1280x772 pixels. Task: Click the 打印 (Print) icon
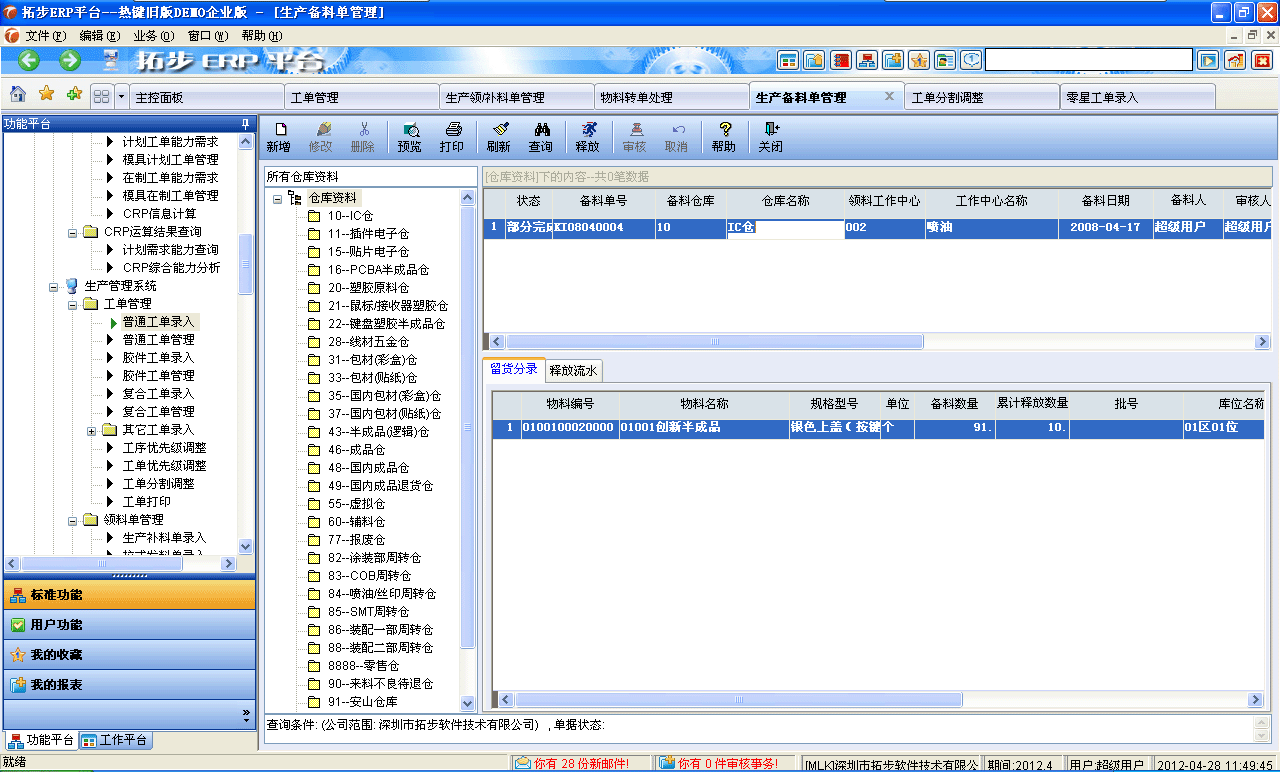tap(453, 137)
